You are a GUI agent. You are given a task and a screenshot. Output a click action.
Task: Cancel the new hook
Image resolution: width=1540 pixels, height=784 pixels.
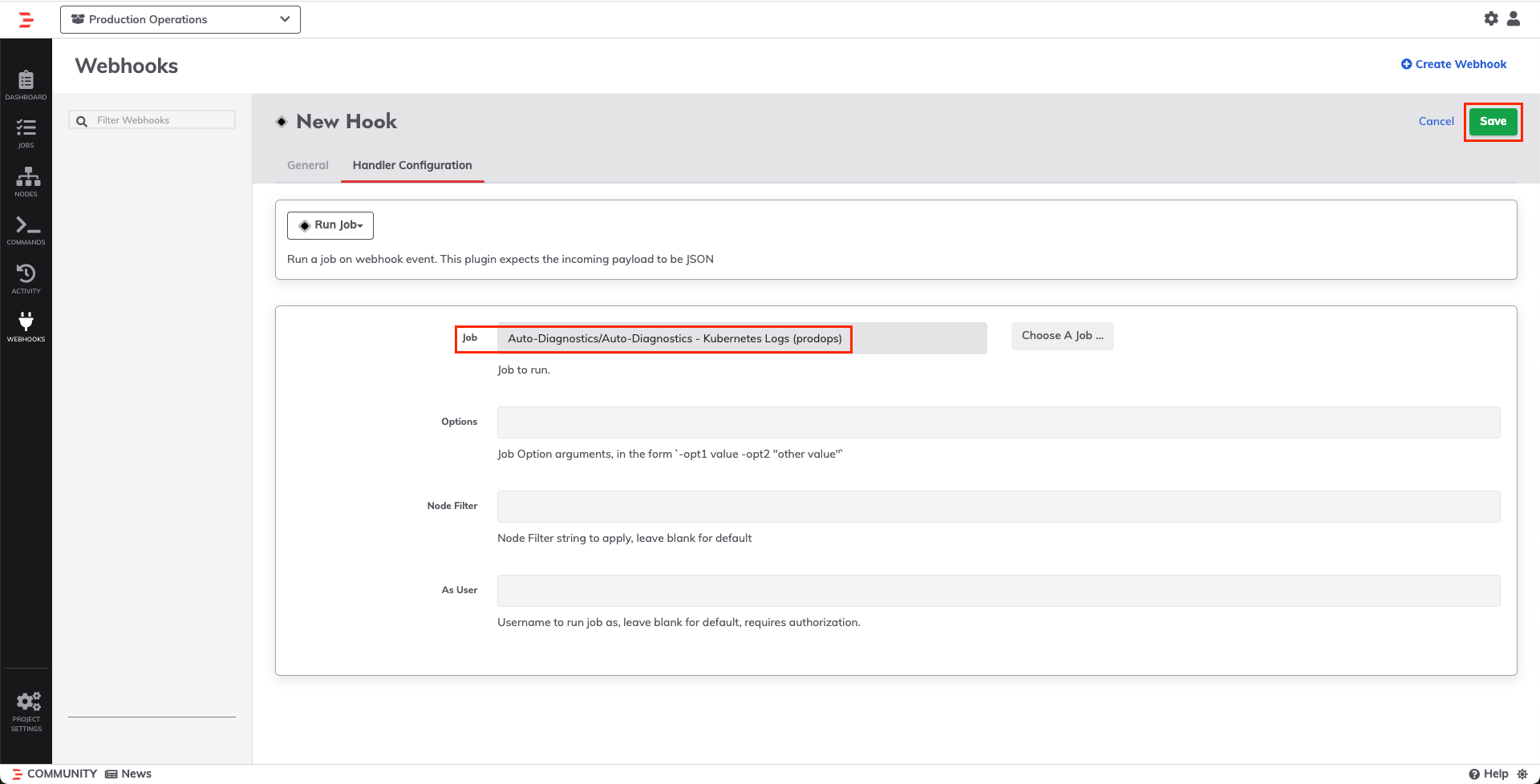pos(1436,121)
